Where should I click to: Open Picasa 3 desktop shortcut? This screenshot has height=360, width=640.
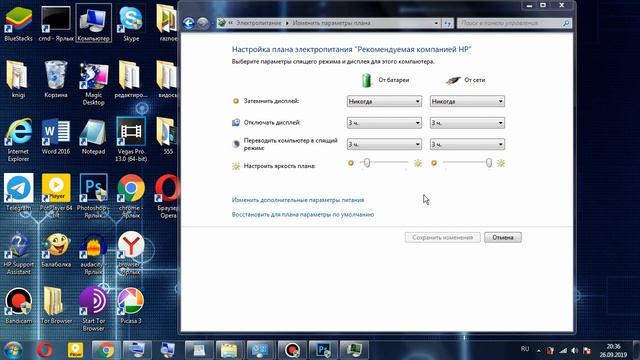[131, 305]
